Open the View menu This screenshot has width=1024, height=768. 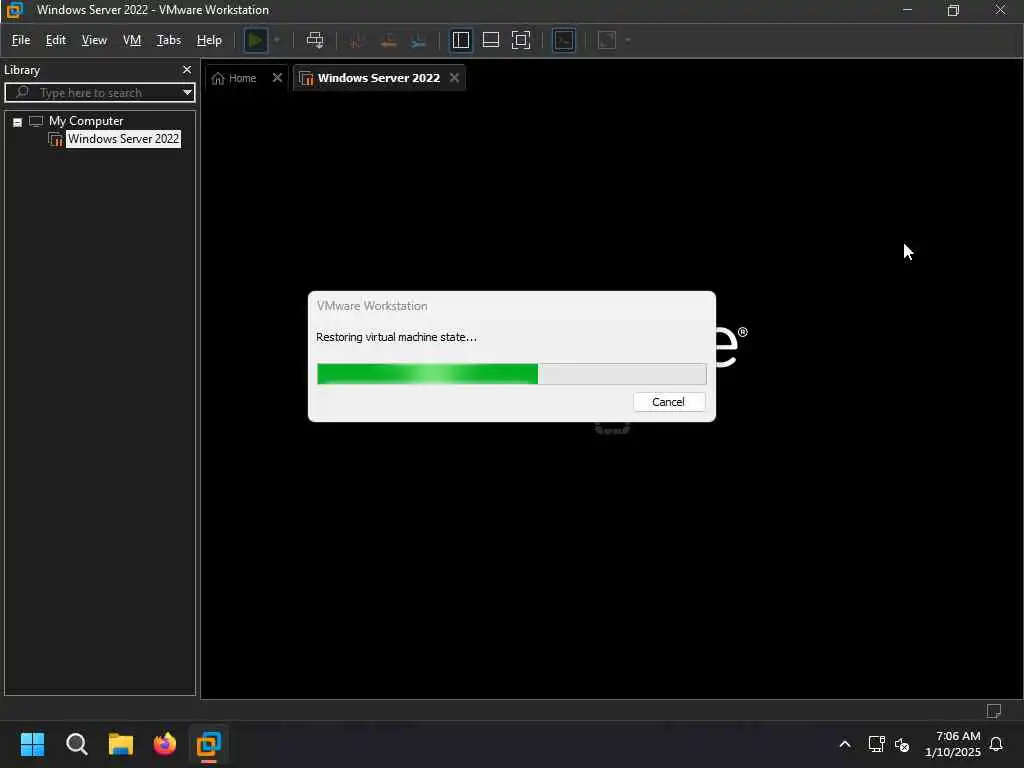(94, 40)
